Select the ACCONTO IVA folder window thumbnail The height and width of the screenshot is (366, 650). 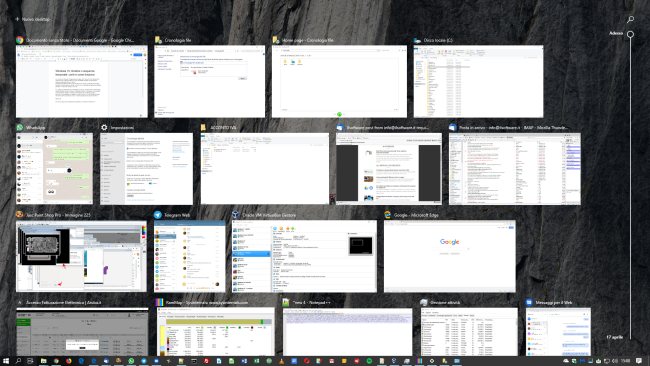pos(265,169)
